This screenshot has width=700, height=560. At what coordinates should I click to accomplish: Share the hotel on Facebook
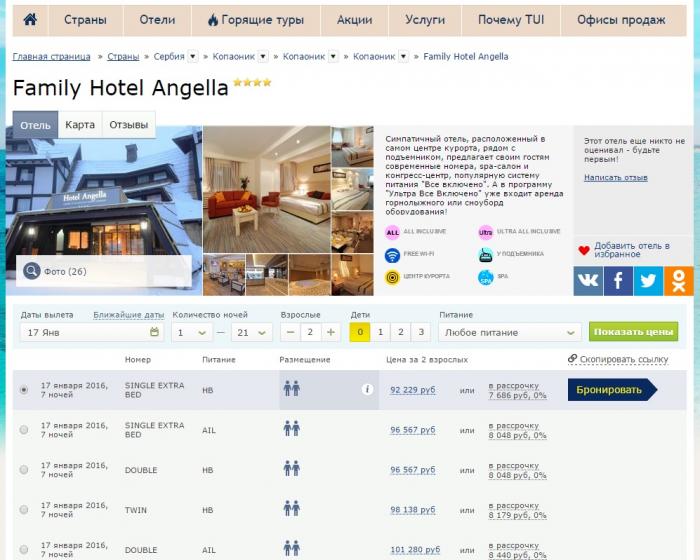(618, 281)
